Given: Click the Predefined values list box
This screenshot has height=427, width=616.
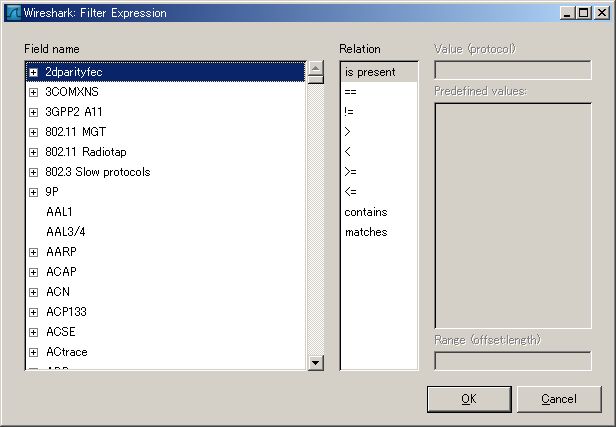Looking at the screenshot, I should click(513, 216).
